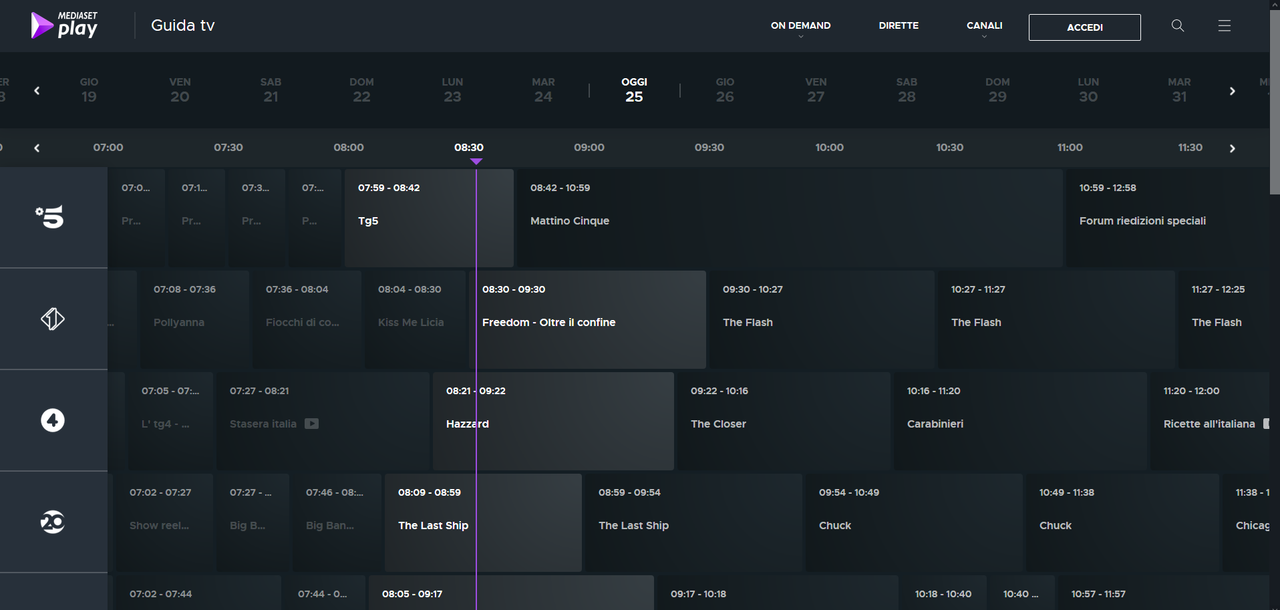Screen dimensions: 1280x610
Task: Click the 10:00 time label
Action: coord(829,148)
